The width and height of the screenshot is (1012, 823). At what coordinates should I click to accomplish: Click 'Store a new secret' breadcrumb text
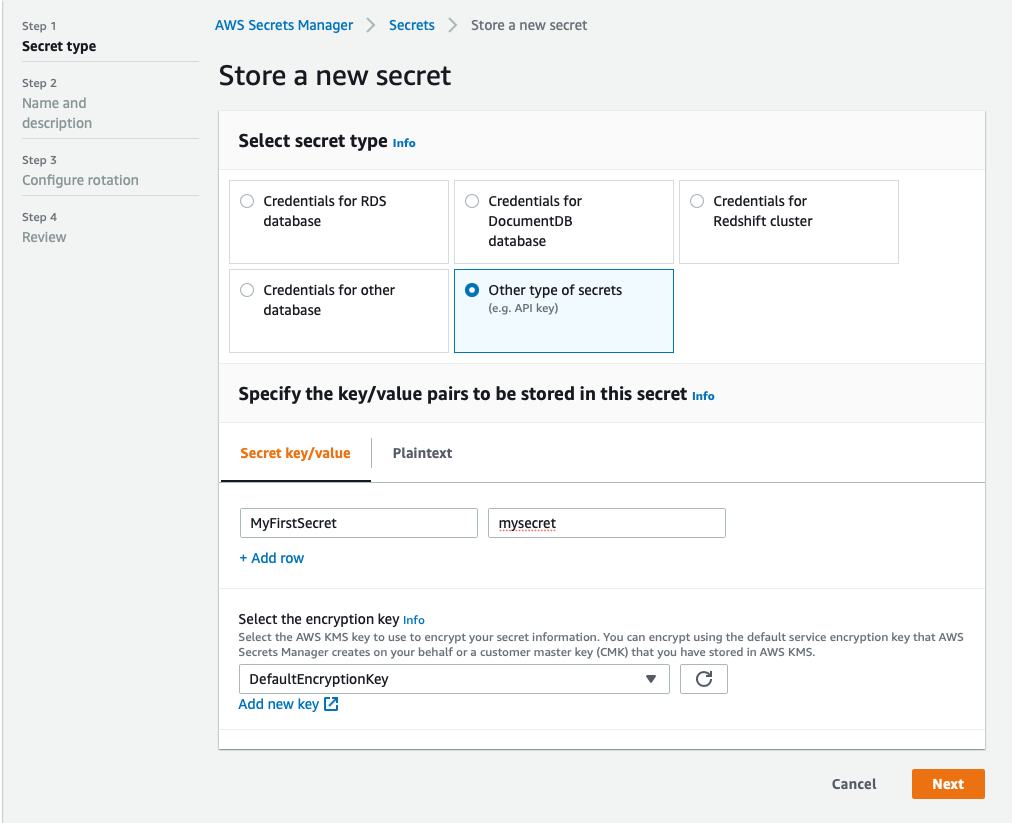tap(529, 25)
